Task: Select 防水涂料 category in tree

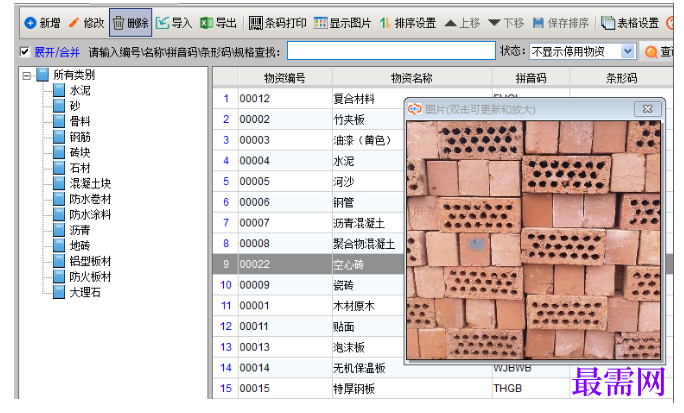Action: pyautogui.click(x=90, y=214)
